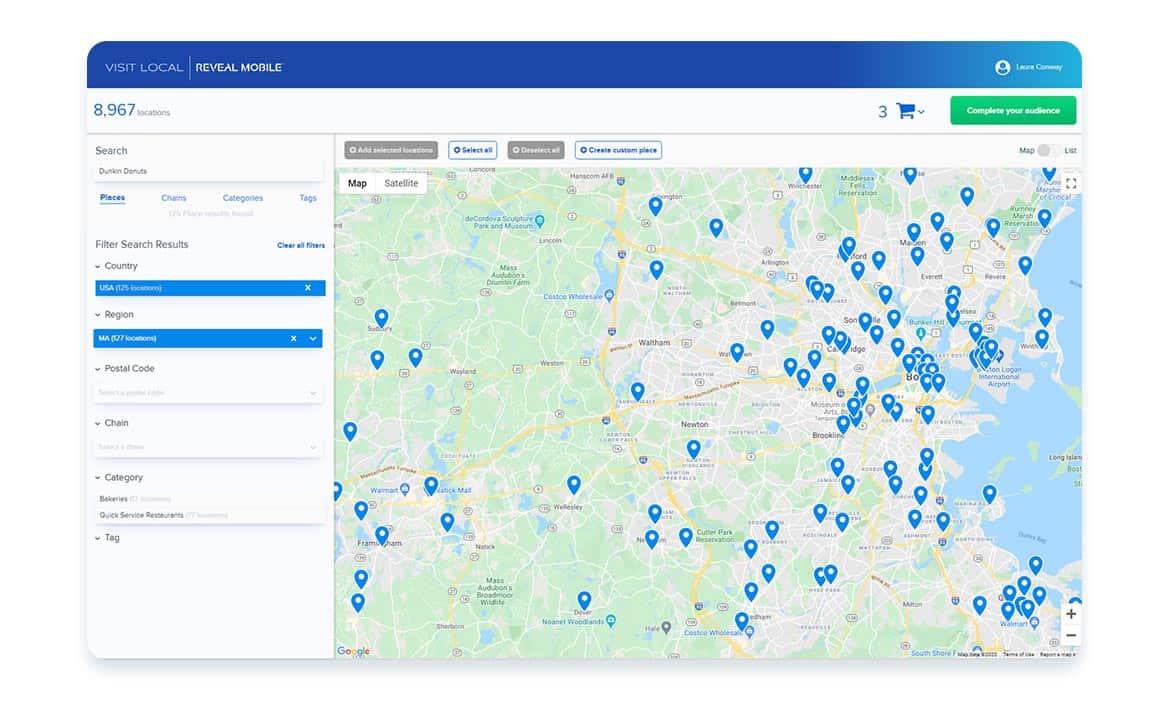This screenshot has height=710, width=1170.
Task: Collapse the Postal Code filter section
Action: click(98, 369)
